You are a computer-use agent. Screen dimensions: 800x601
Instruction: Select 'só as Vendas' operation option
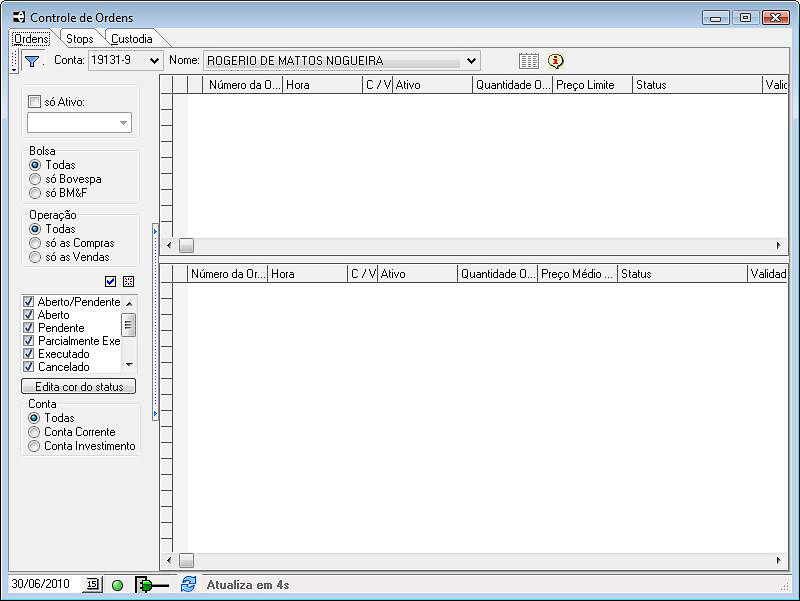pos(35,257)
